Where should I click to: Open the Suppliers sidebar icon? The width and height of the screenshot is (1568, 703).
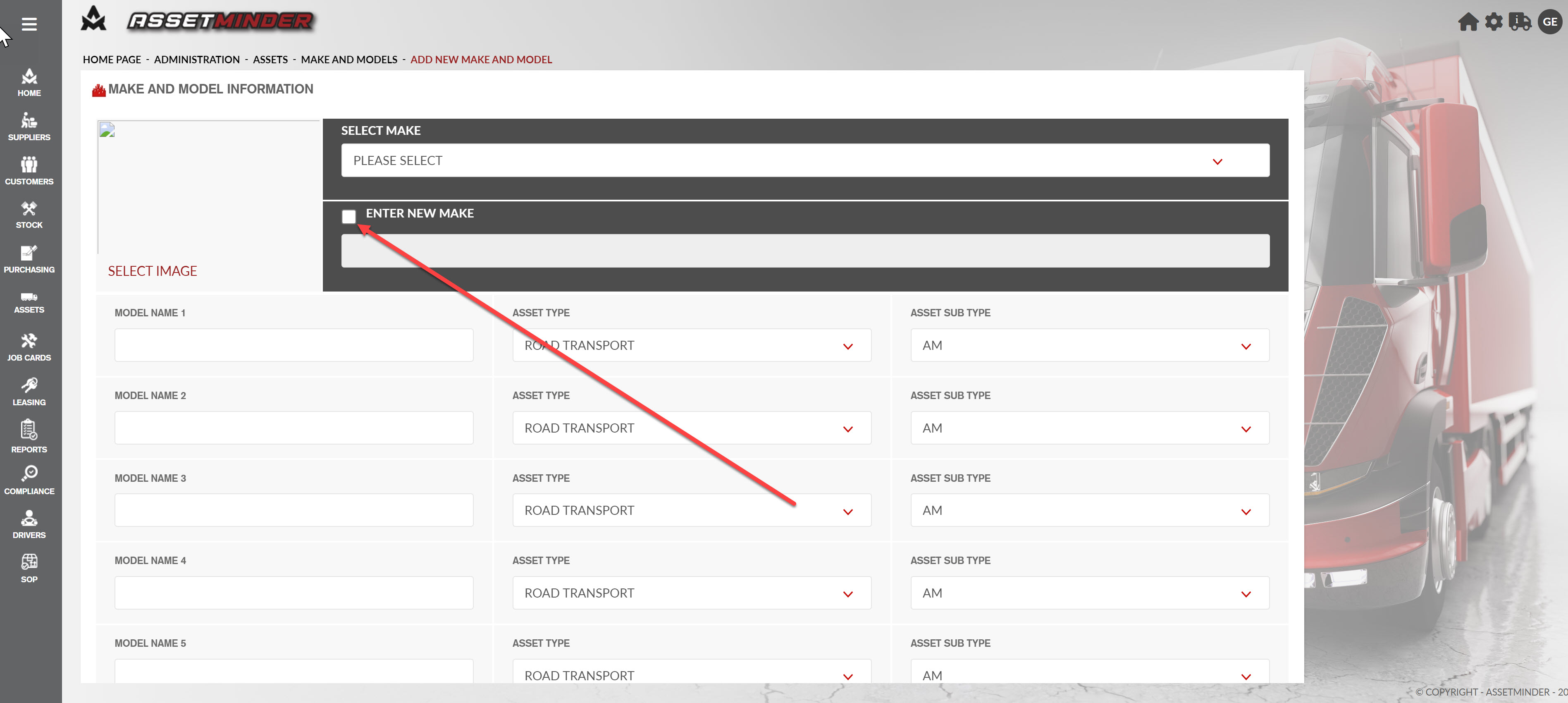tap(29, 126)
